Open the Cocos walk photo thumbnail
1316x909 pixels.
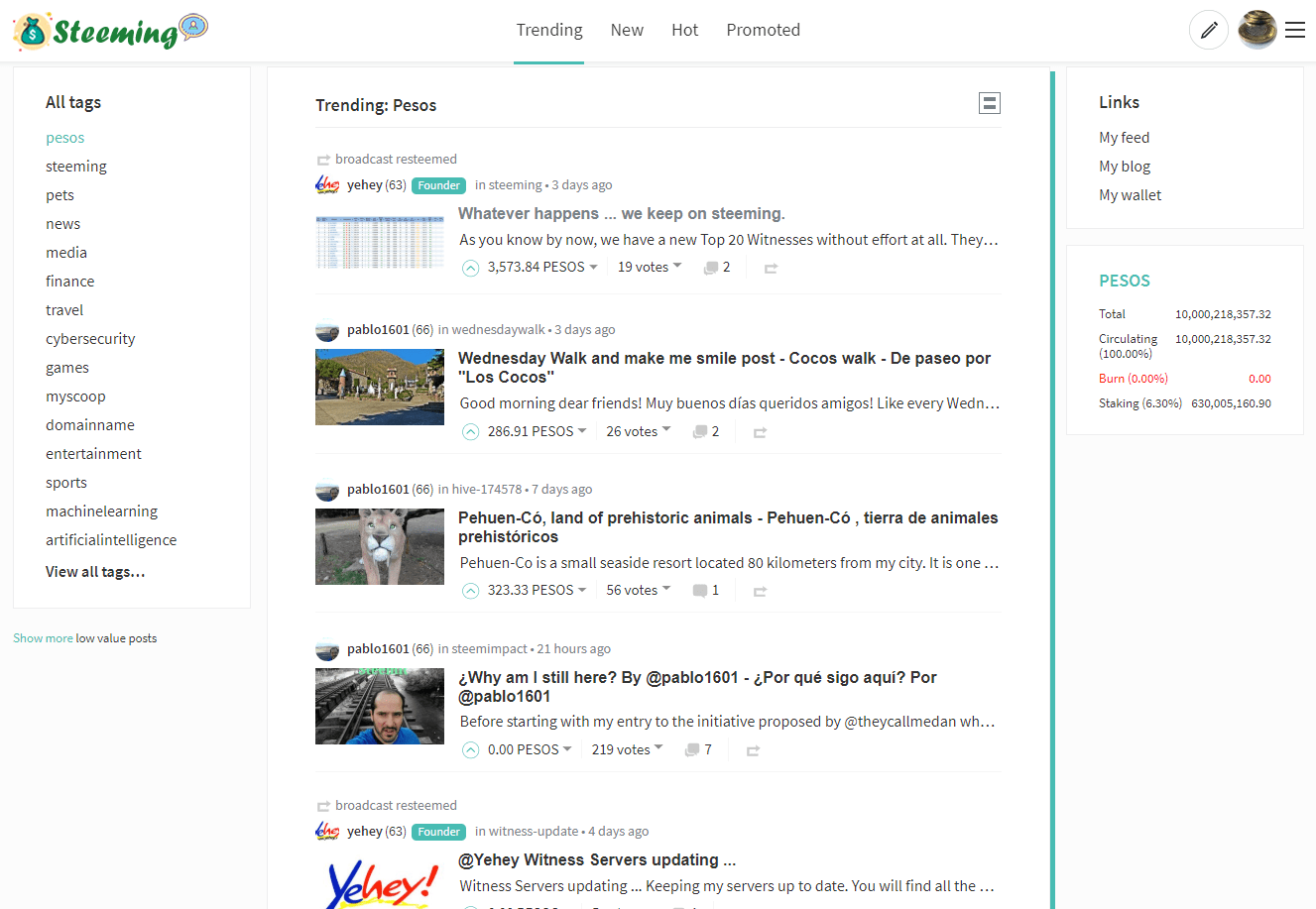380,387
